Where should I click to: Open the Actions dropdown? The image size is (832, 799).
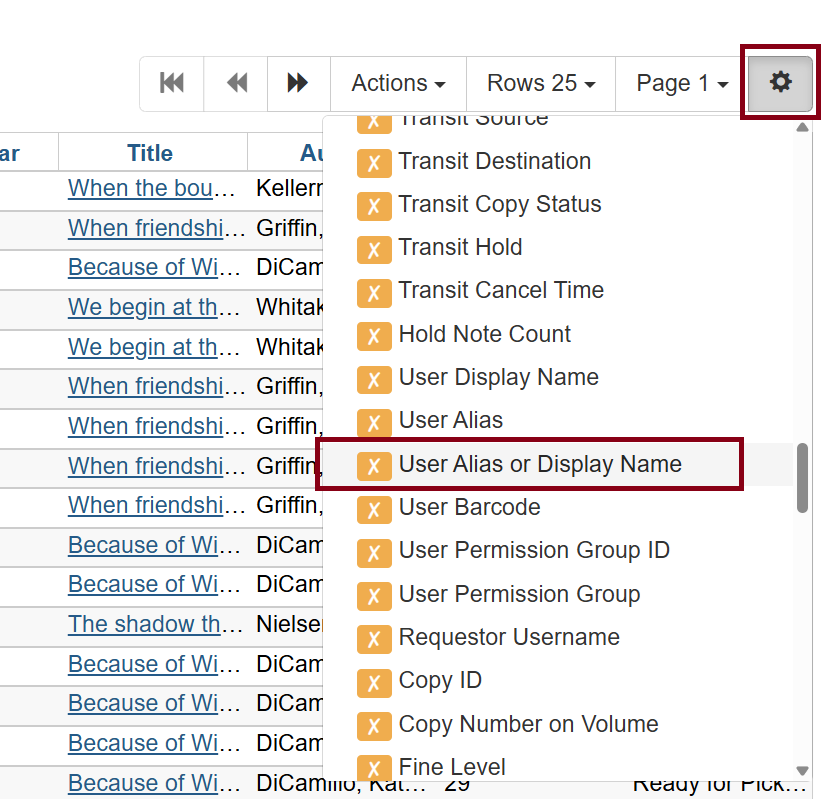pyautogui.click(x=396, y=83)
